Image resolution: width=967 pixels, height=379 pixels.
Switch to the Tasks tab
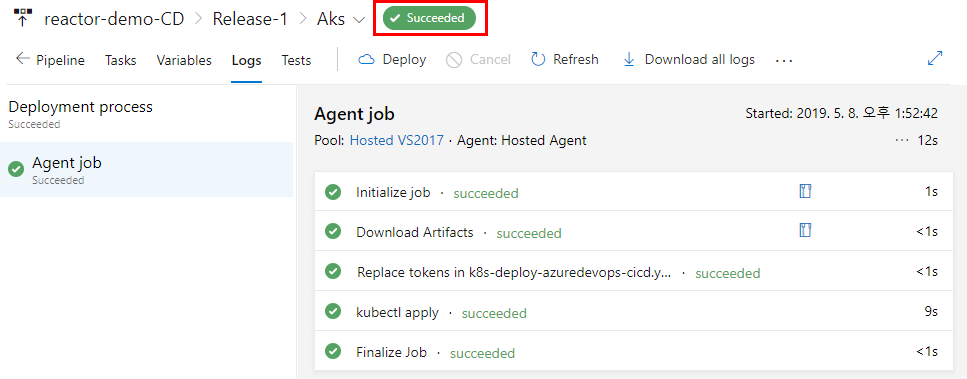tap(121, 60)
